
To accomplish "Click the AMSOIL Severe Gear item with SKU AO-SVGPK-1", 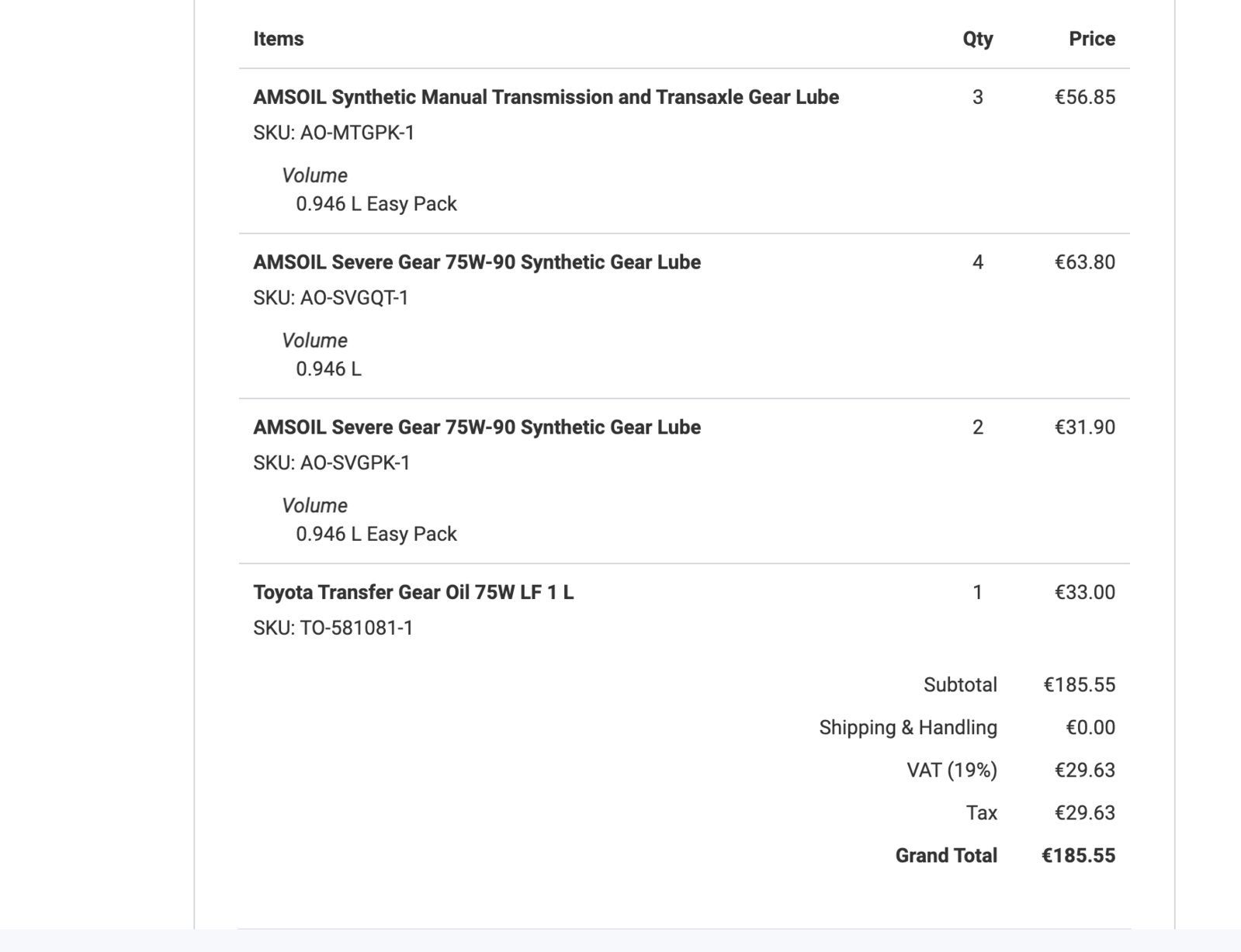I will 477,428.
